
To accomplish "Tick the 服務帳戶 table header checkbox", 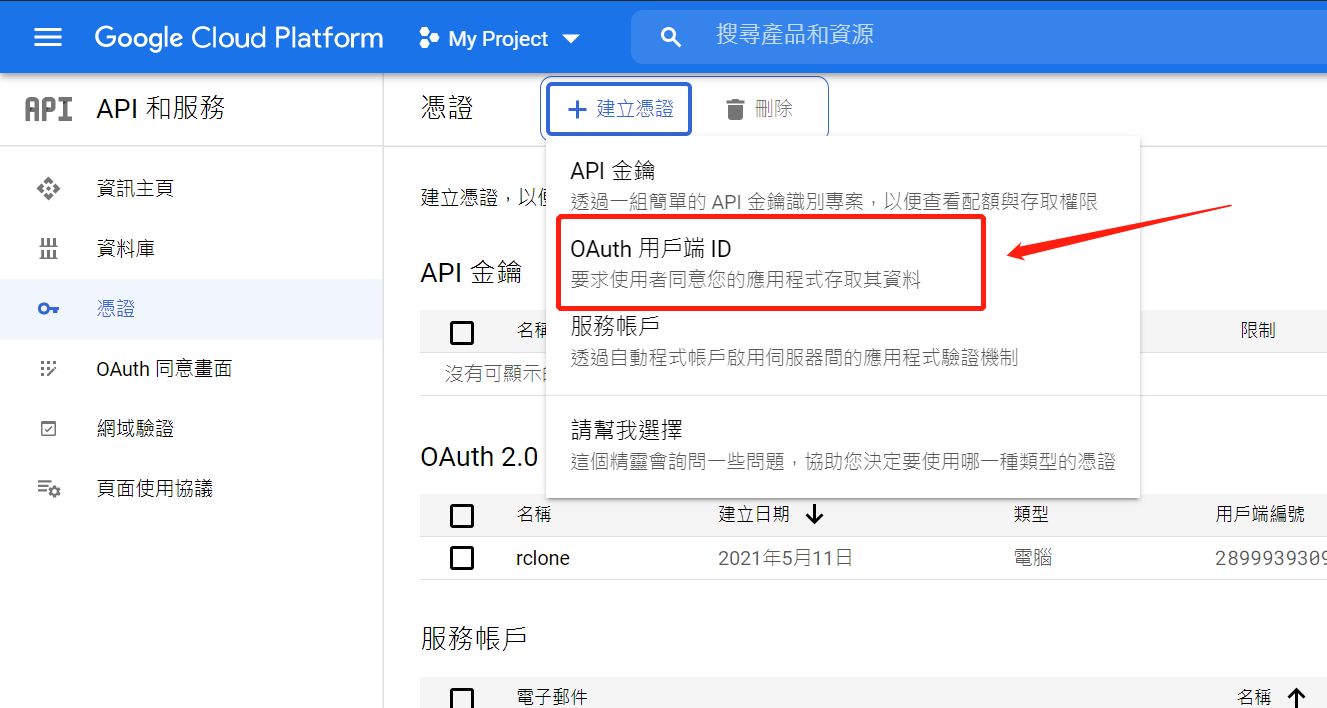I will click(x=462, y=698).
